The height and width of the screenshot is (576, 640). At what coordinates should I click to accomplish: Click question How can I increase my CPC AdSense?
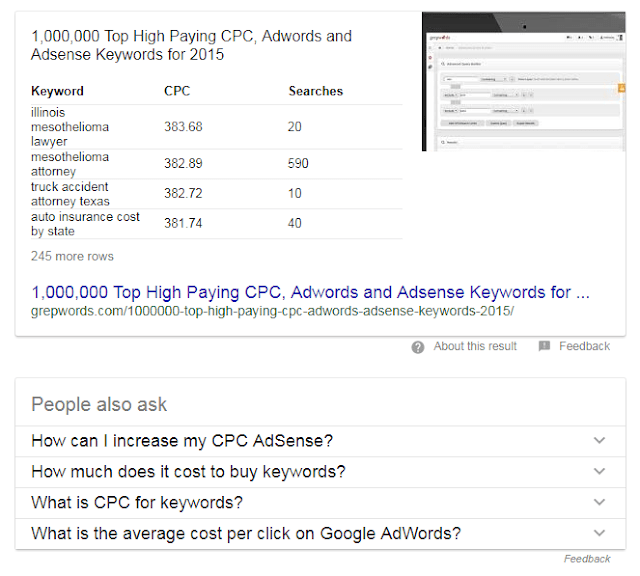(x=182, y=441)
